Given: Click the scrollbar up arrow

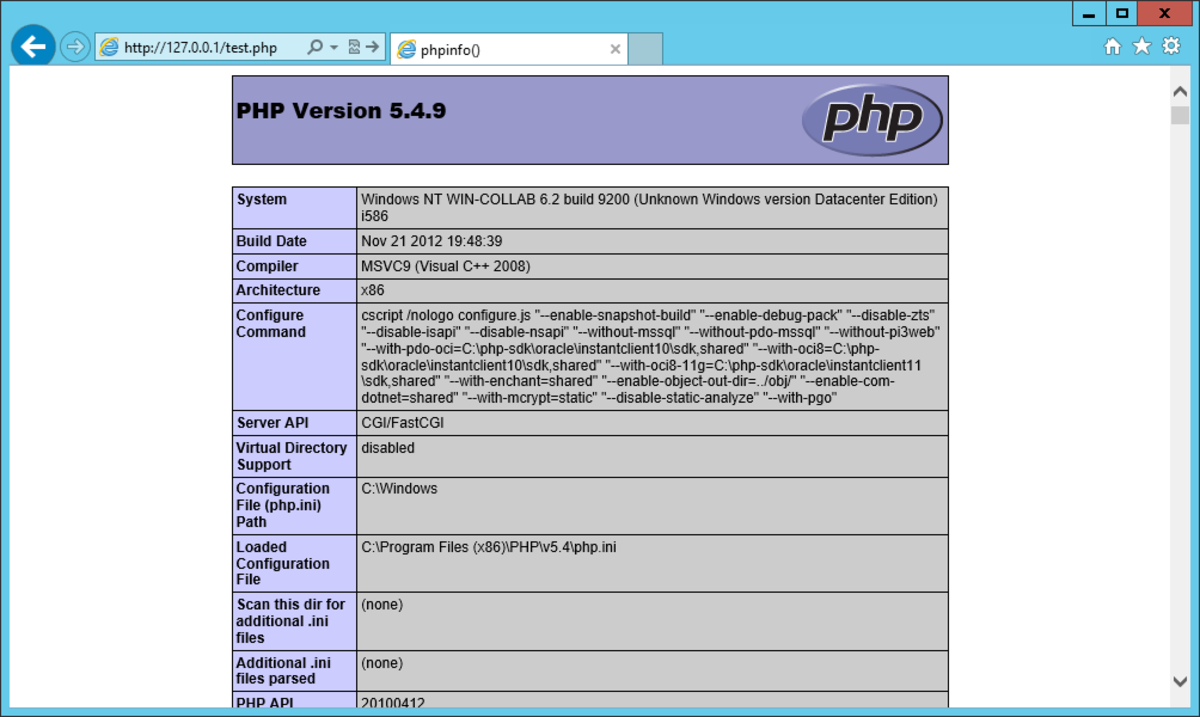Looking at the screenshot, I should (x=1179, y=91).
